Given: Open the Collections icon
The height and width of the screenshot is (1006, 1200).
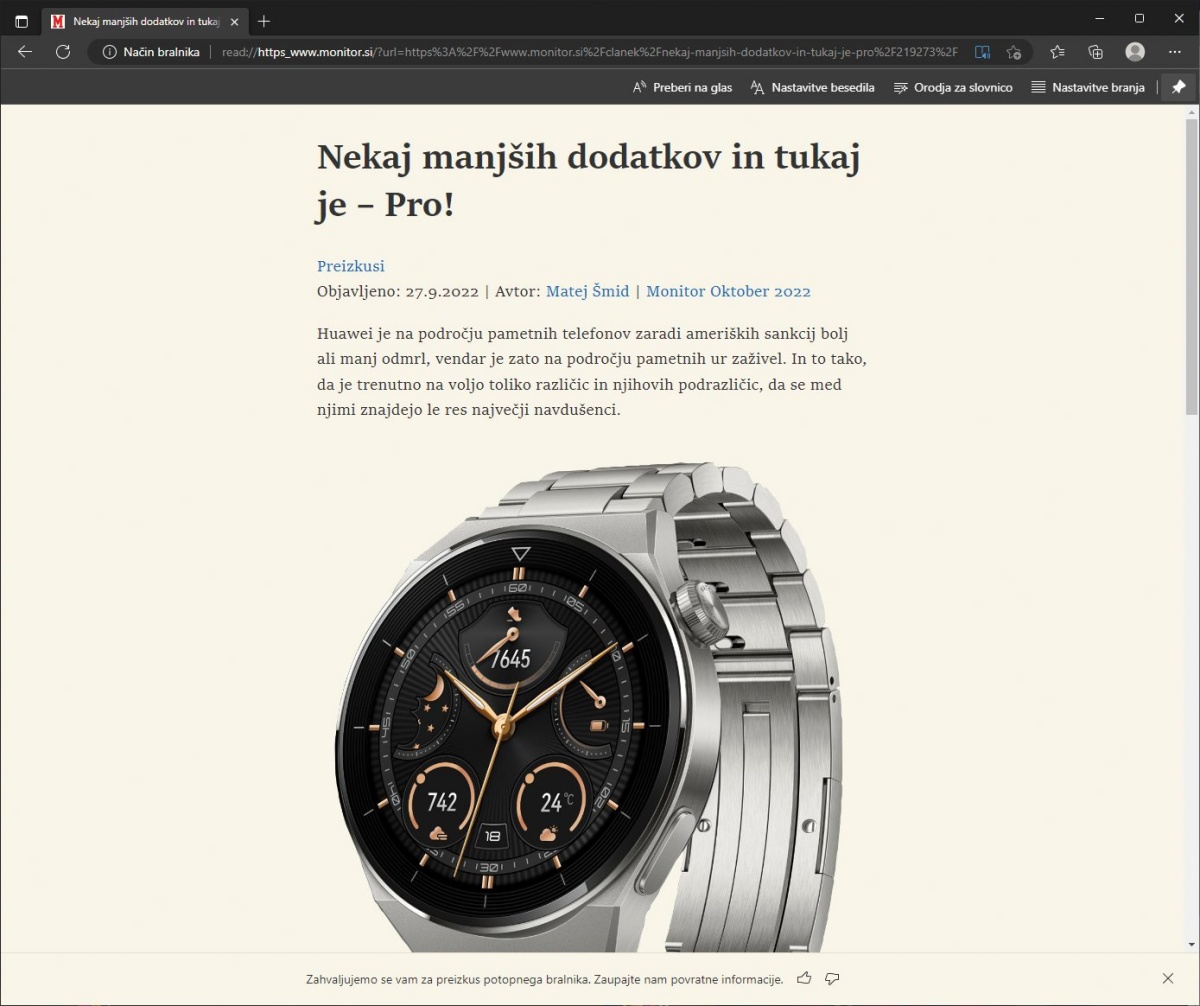Looking at the screenshot, I should click(x=1096, y=52).
